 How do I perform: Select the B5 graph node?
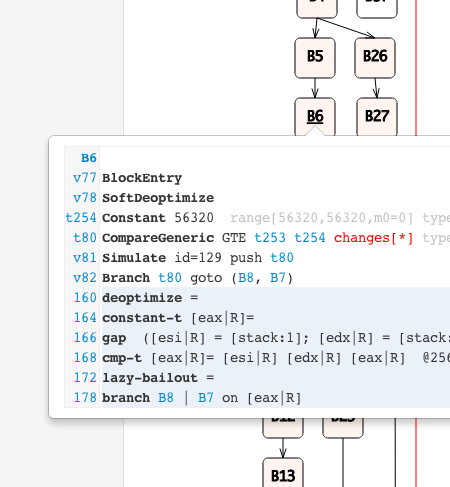point(315,58)
